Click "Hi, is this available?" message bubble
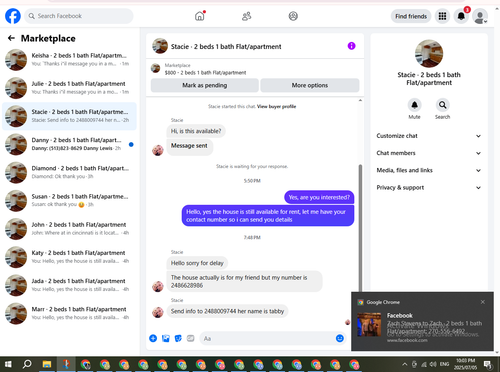 [196, 131]
